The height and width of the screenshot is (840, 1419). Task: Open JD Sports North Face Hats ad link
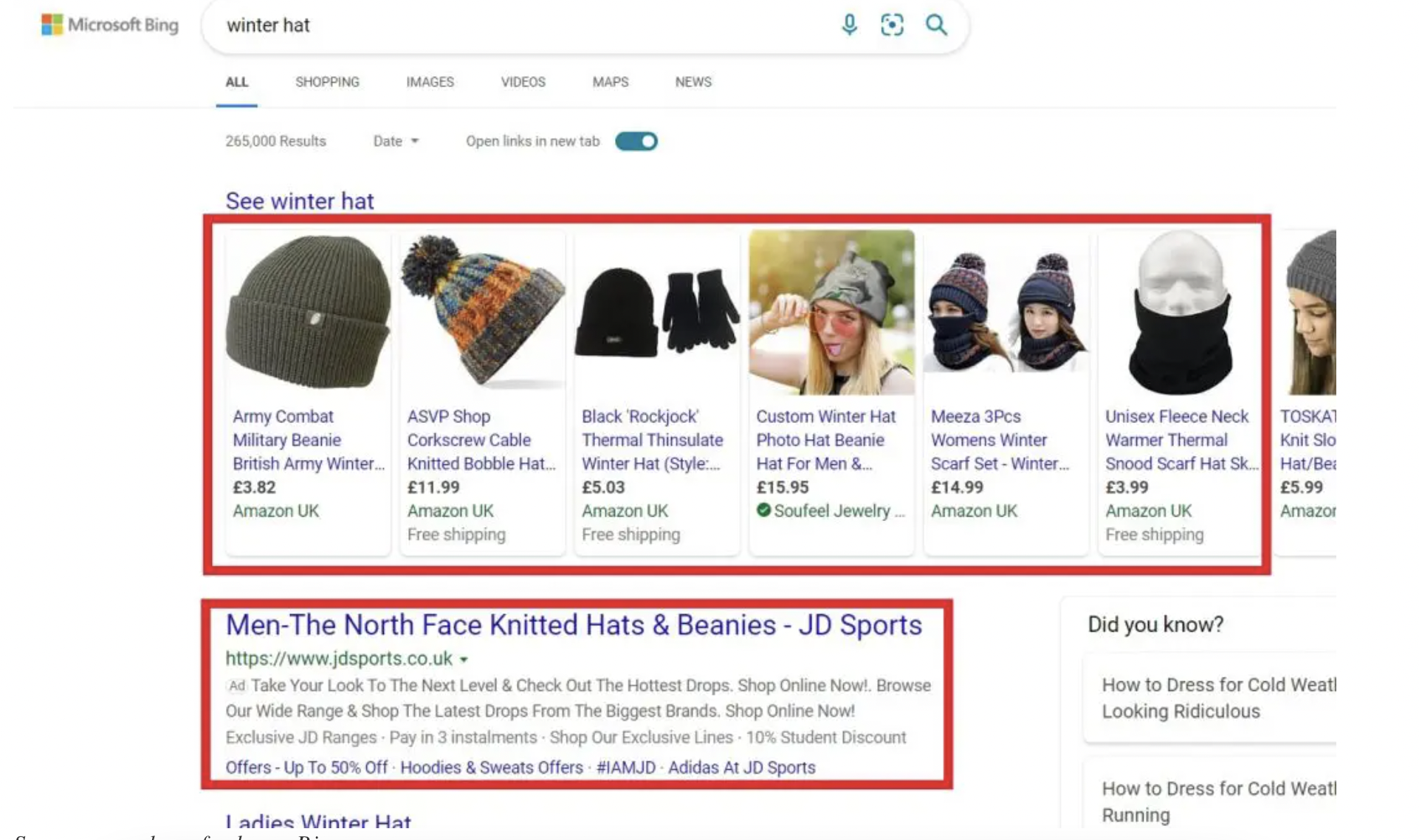coord(573,625)
